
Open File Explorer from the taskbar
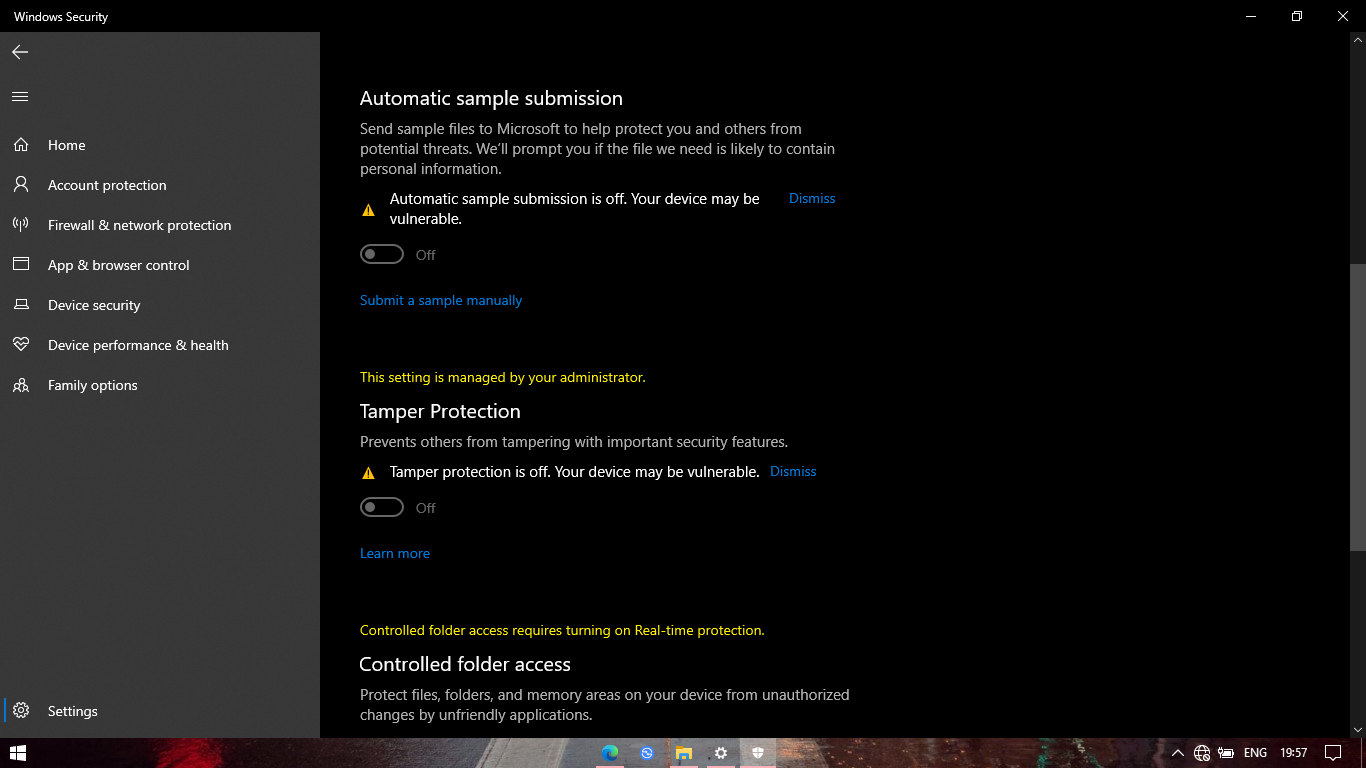684,753
